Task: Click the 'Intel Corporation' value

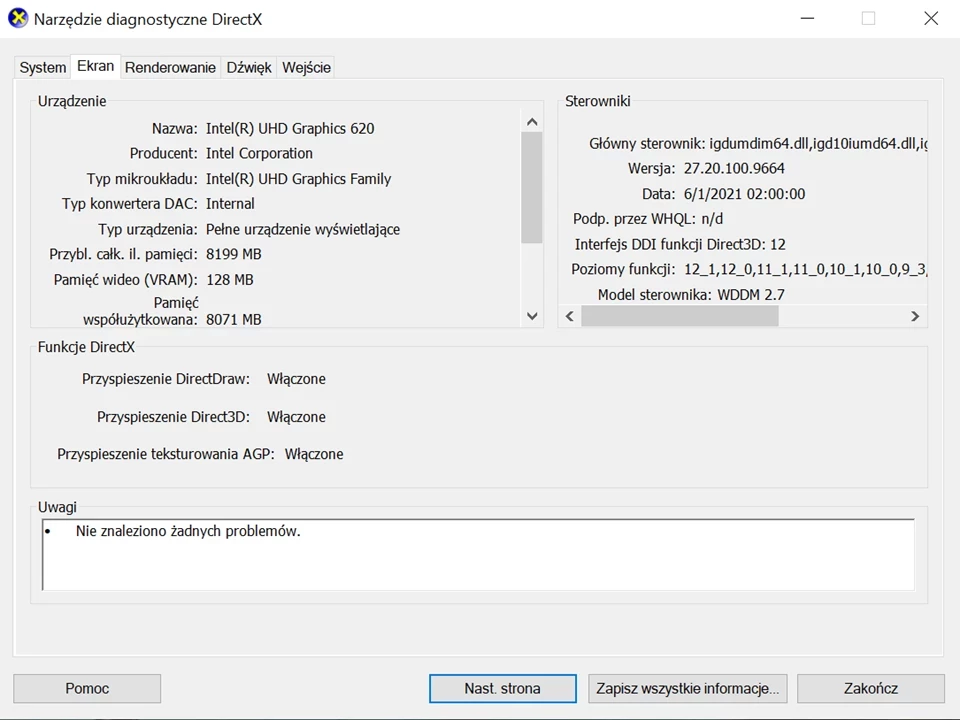Action: [259, 153]
